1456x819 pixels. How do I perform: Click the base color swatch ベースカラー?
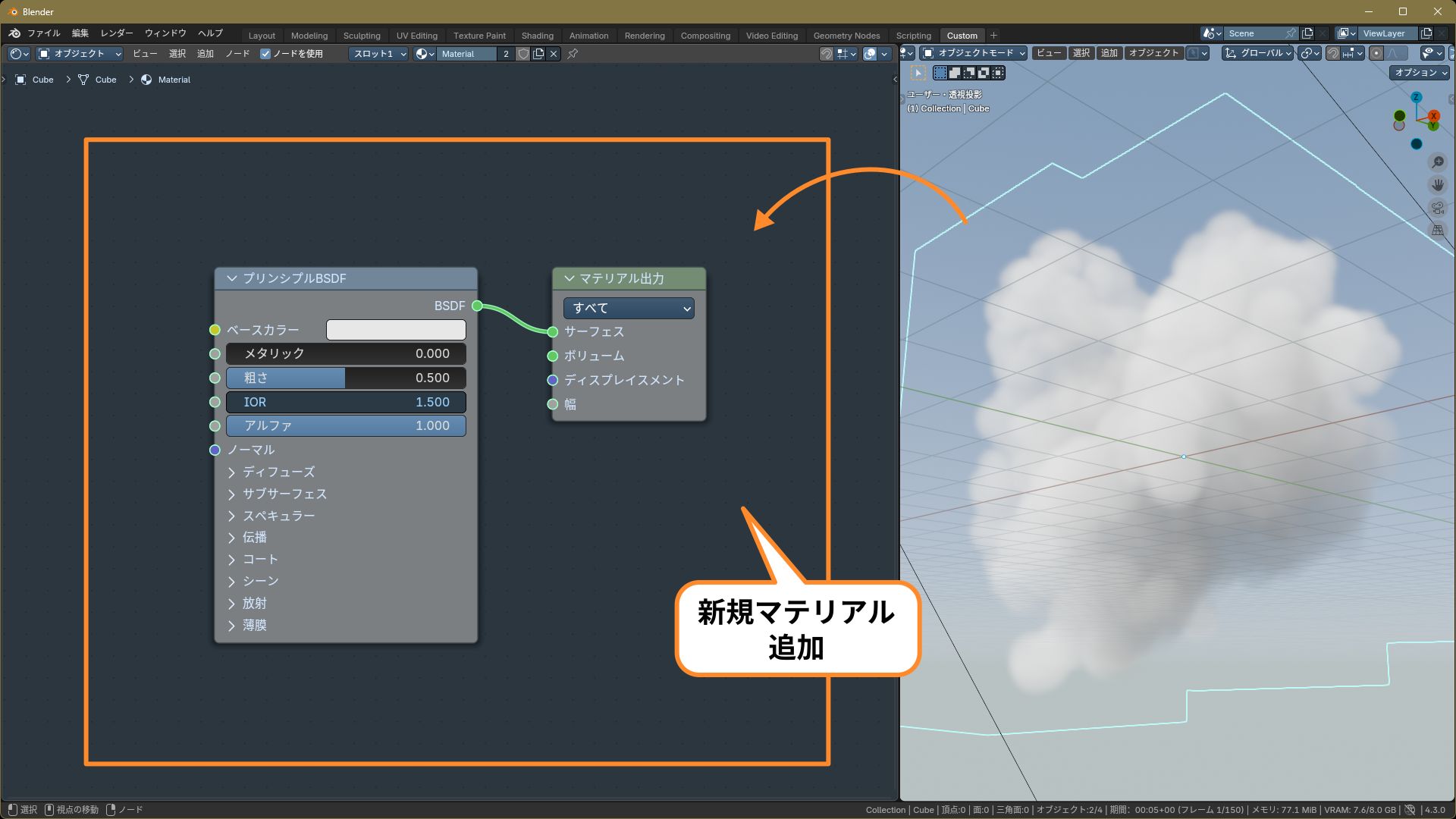pyautogui.click(x=396, y=330)
